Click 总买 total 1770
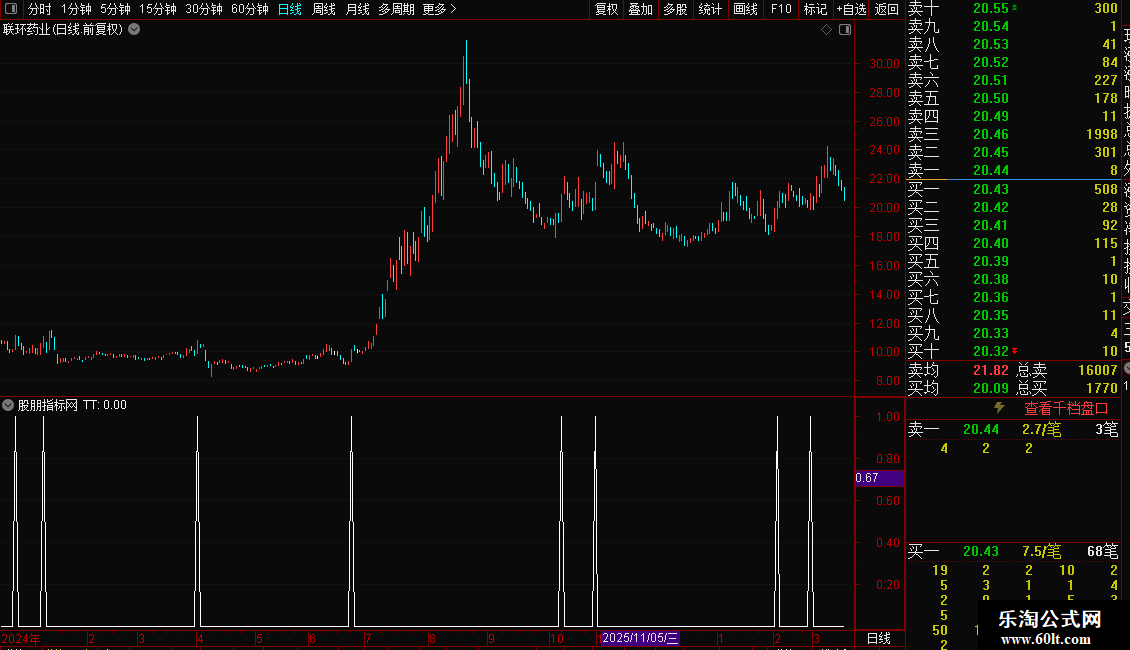 click(x=1102, y=388)
